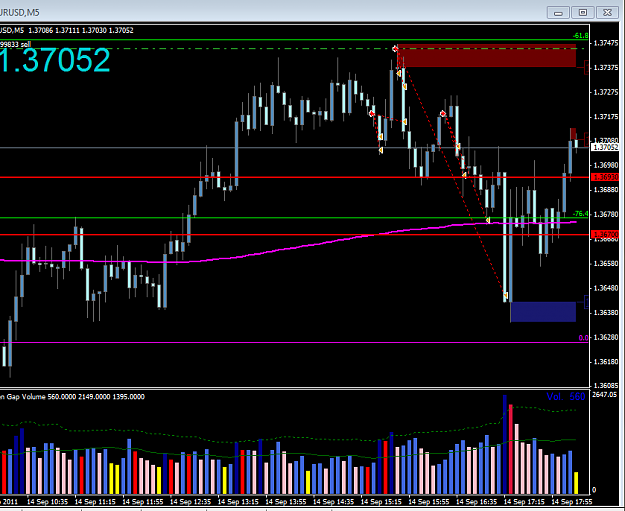Click the 14 Sep 14:35 time label
Image resolution: width=625 pixels, height=511 pixels.
(x=334, y=501)
